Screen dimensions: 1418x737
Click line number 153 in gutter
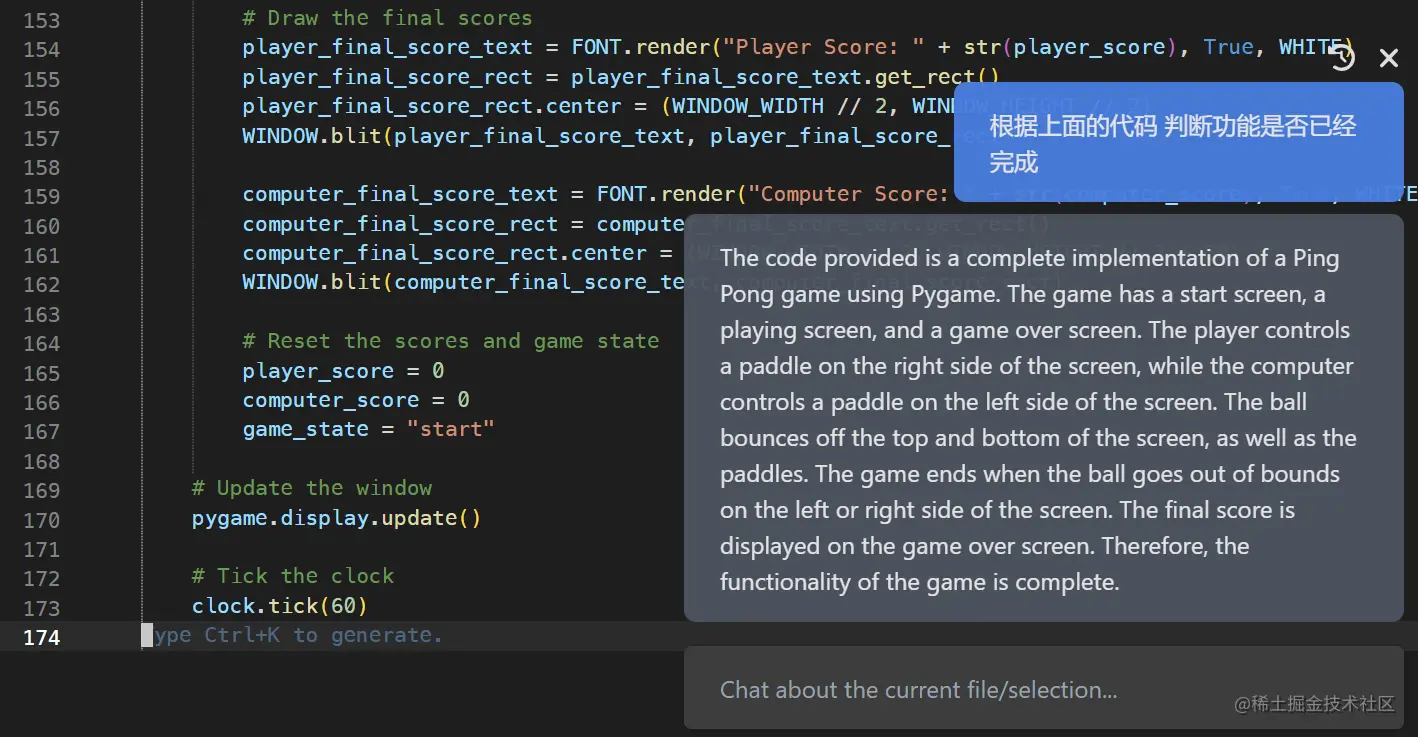[x=41, y=19]
